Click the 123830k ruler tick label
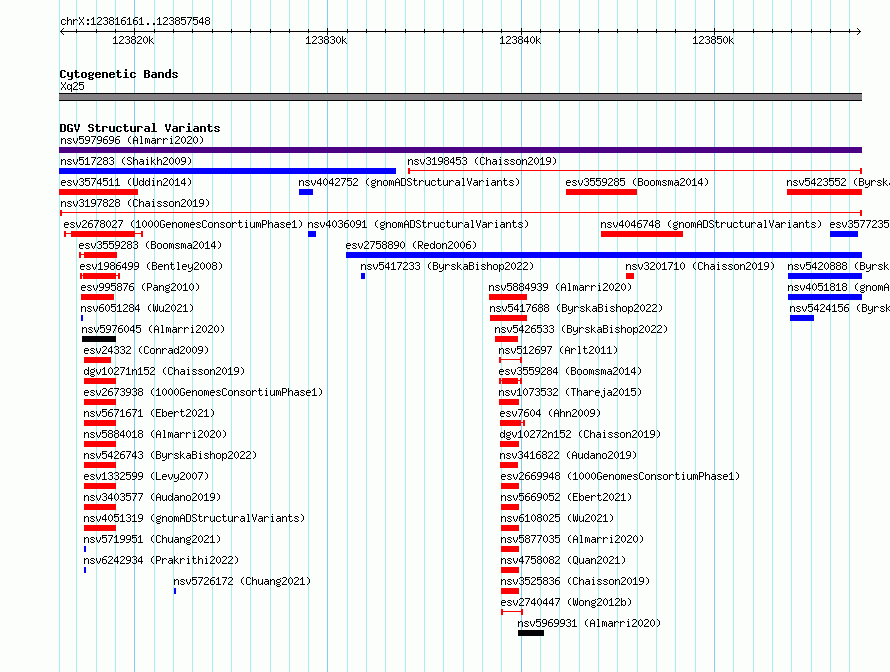 click(x=326, y=40)
